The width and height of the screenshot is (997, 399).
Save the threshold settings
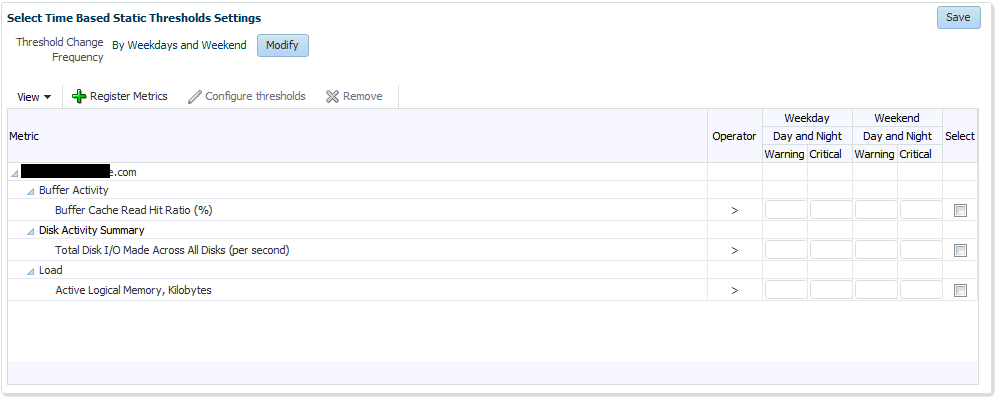(x=958, y=18)
